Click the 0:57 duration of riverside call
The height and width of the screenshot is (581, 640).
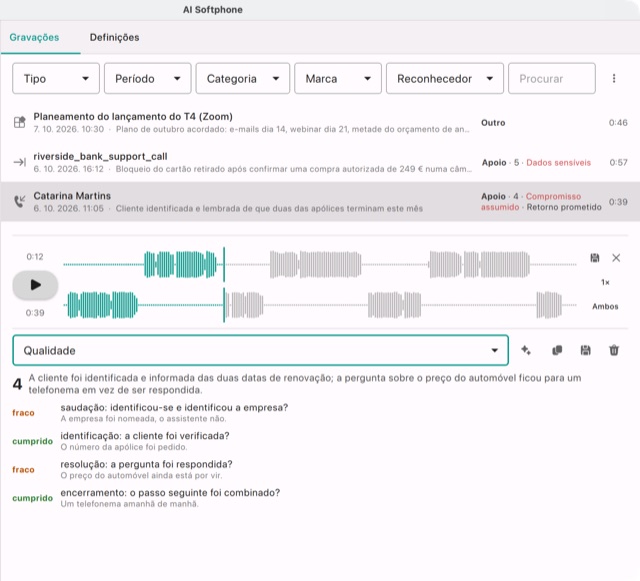[618, 163]
